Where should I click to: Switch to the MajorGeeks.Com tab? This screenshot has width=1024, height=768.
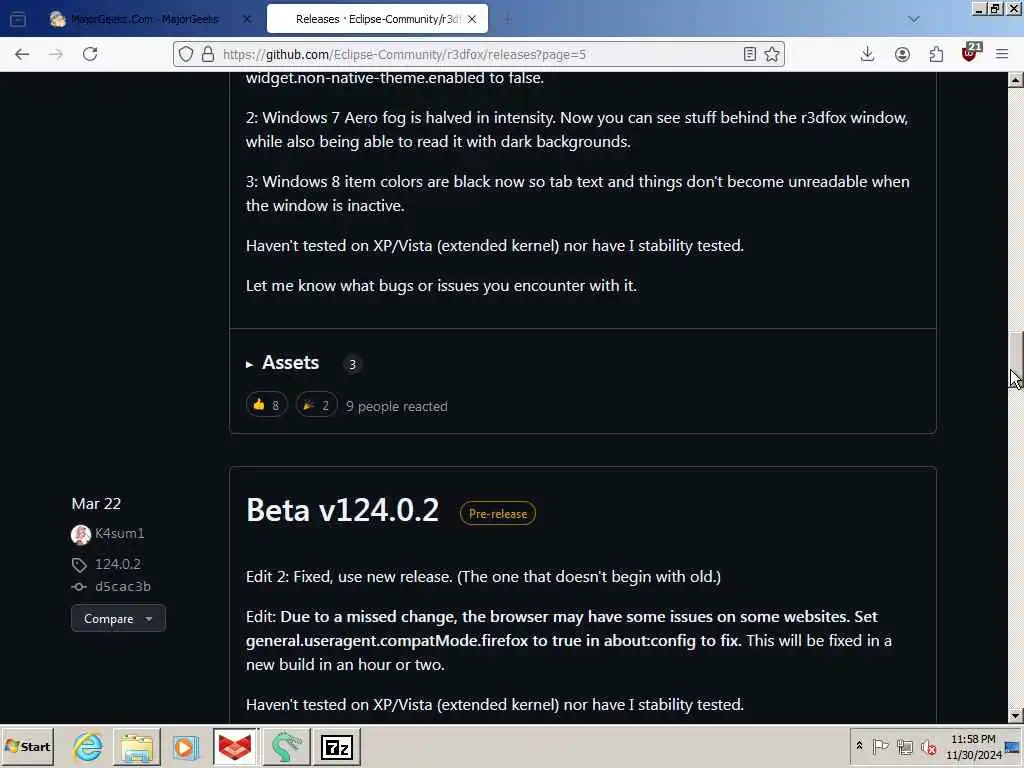(144, 20)
